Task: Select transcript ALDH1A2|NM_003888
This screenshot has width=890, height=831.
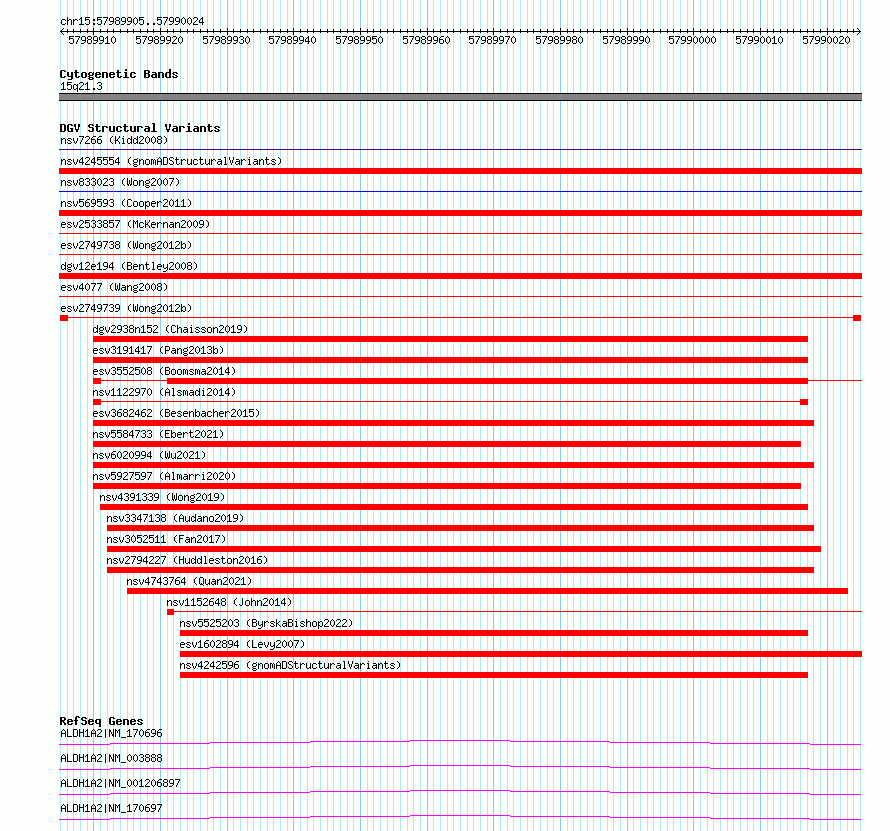Action: [x=111, y=758]
